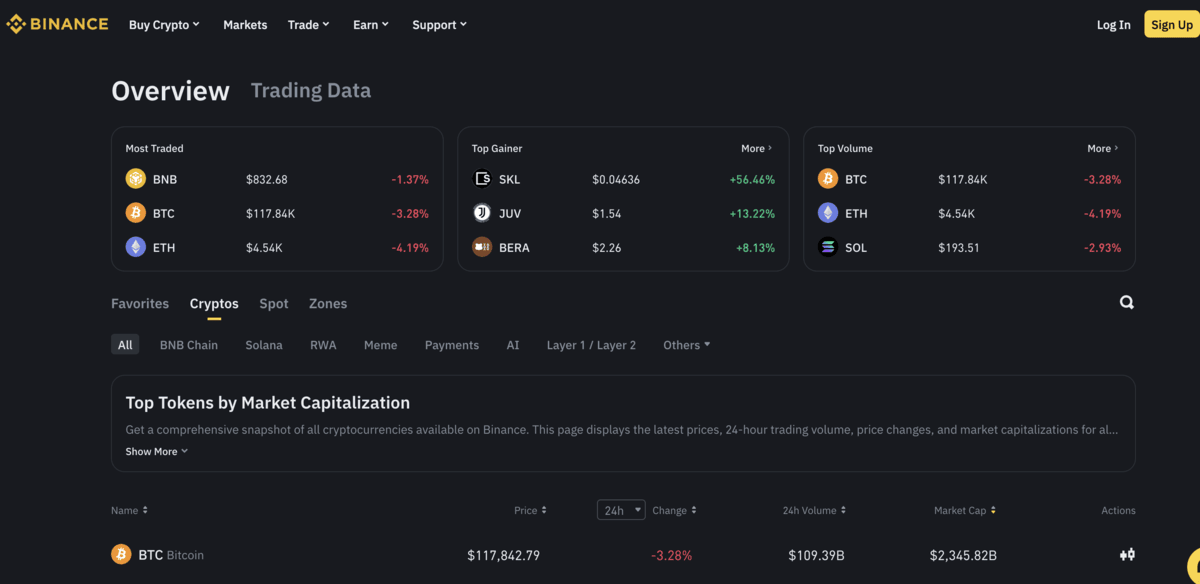Select the Zones tab
This screenshot has height=584, width=1200.
pos(328,303)
